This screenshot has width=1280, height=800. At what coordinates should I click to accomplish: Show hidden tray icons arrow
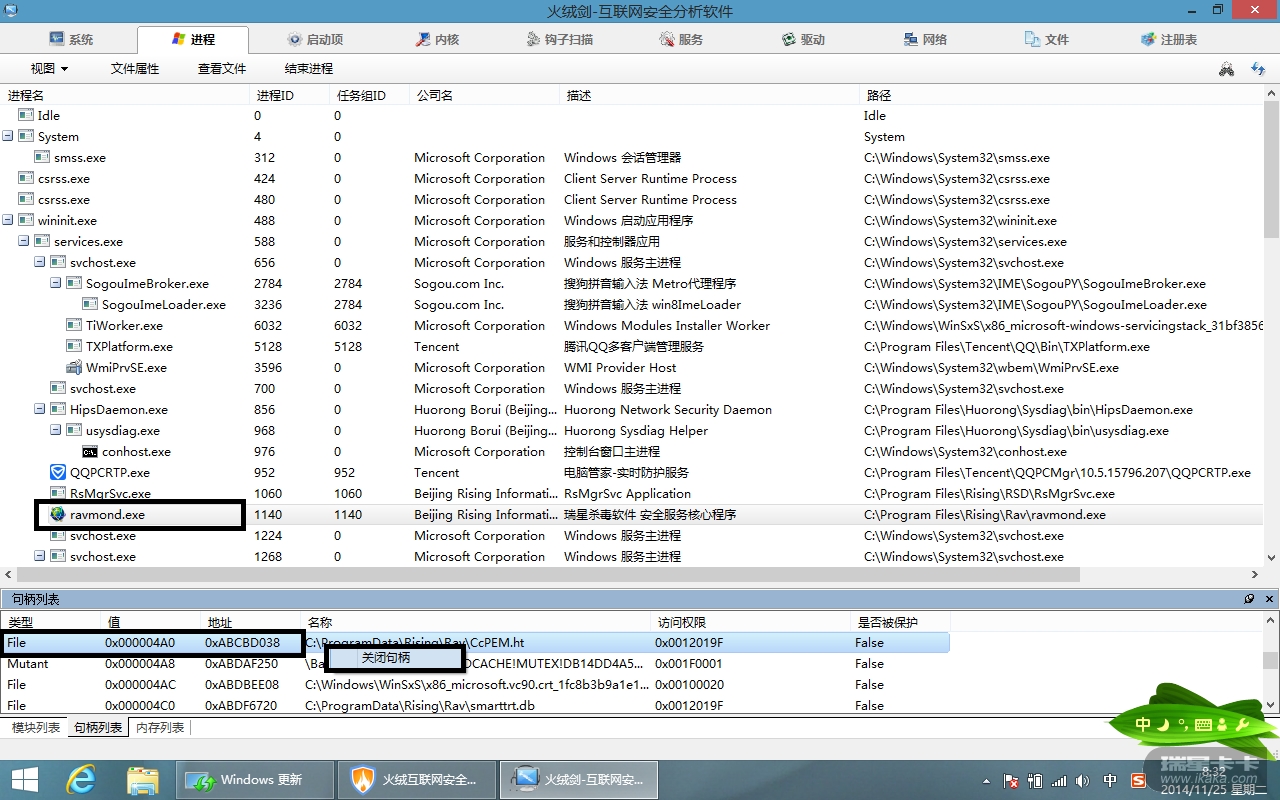[987, 781]
